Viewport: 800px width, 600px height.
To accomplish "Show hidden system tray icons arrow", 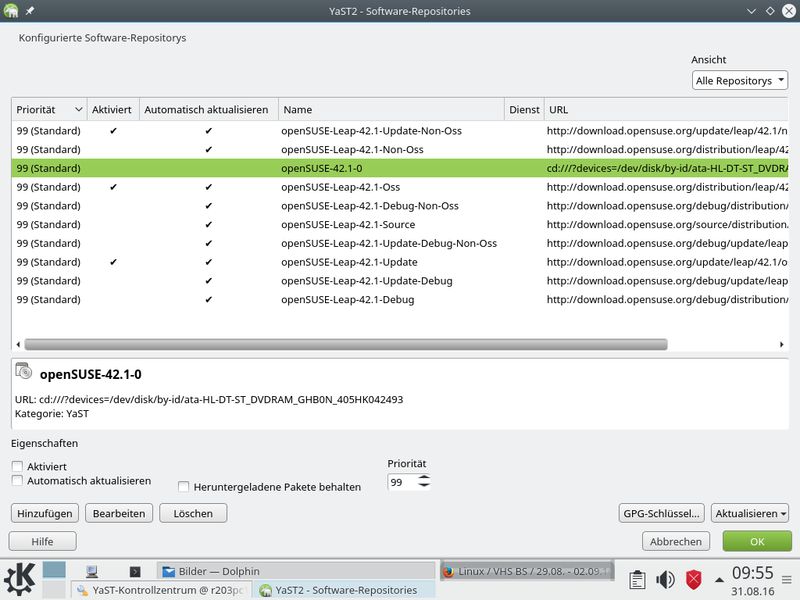I will tap(719, 580).
